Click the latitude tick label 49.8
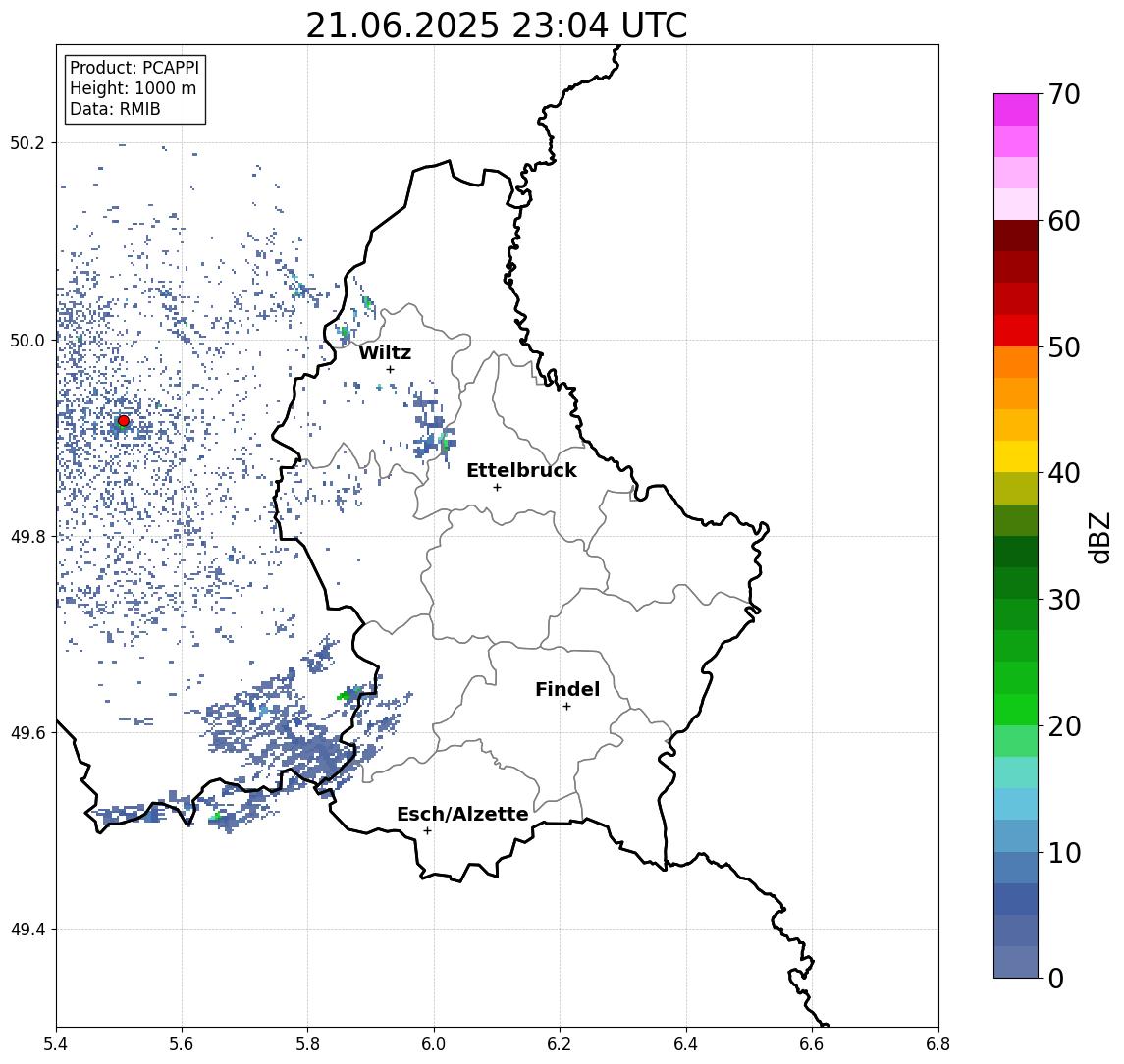 (x=27, y=536)
